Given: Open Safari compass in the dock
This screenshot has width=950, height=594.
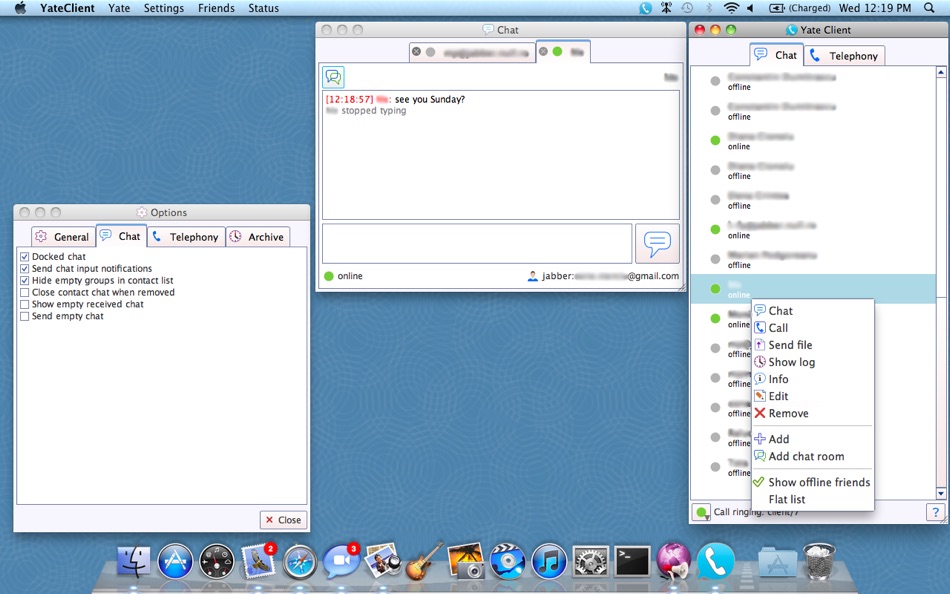Looking at the screenshot, I should 299,562.
